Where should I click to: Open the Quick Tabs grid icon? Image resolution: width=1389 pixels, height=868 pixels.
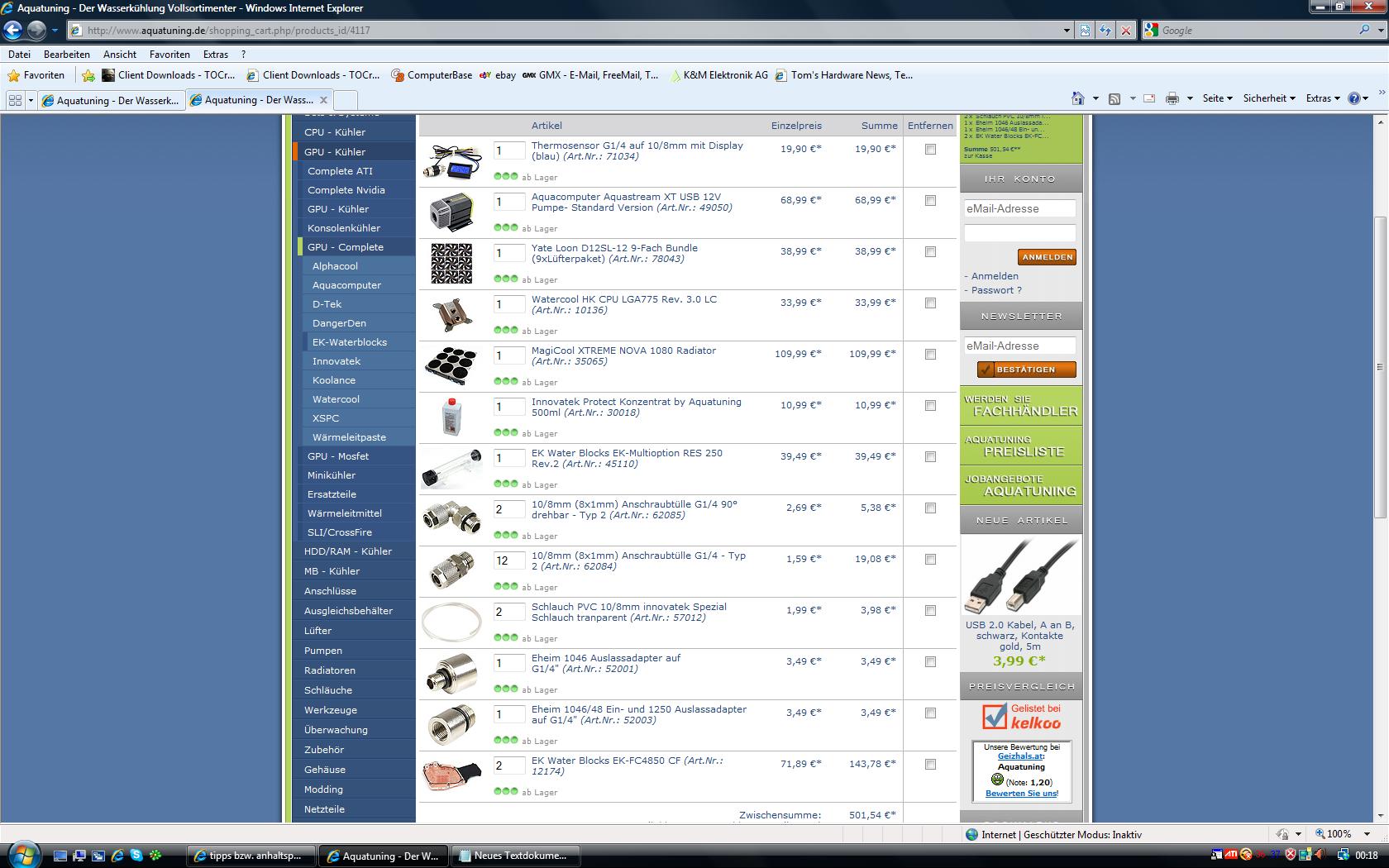pyautogui.click(x=15, y=100)
